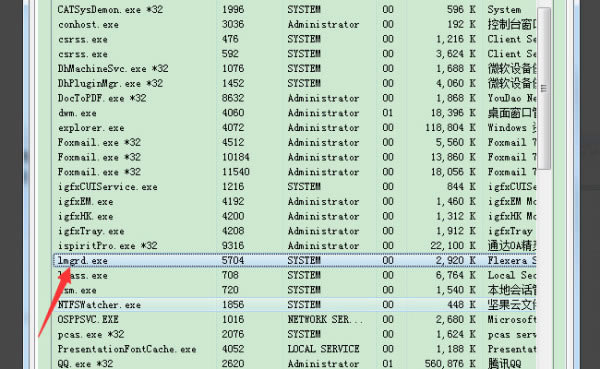Click the csrss.exe row with PID 476

click(x=295, y=39)
